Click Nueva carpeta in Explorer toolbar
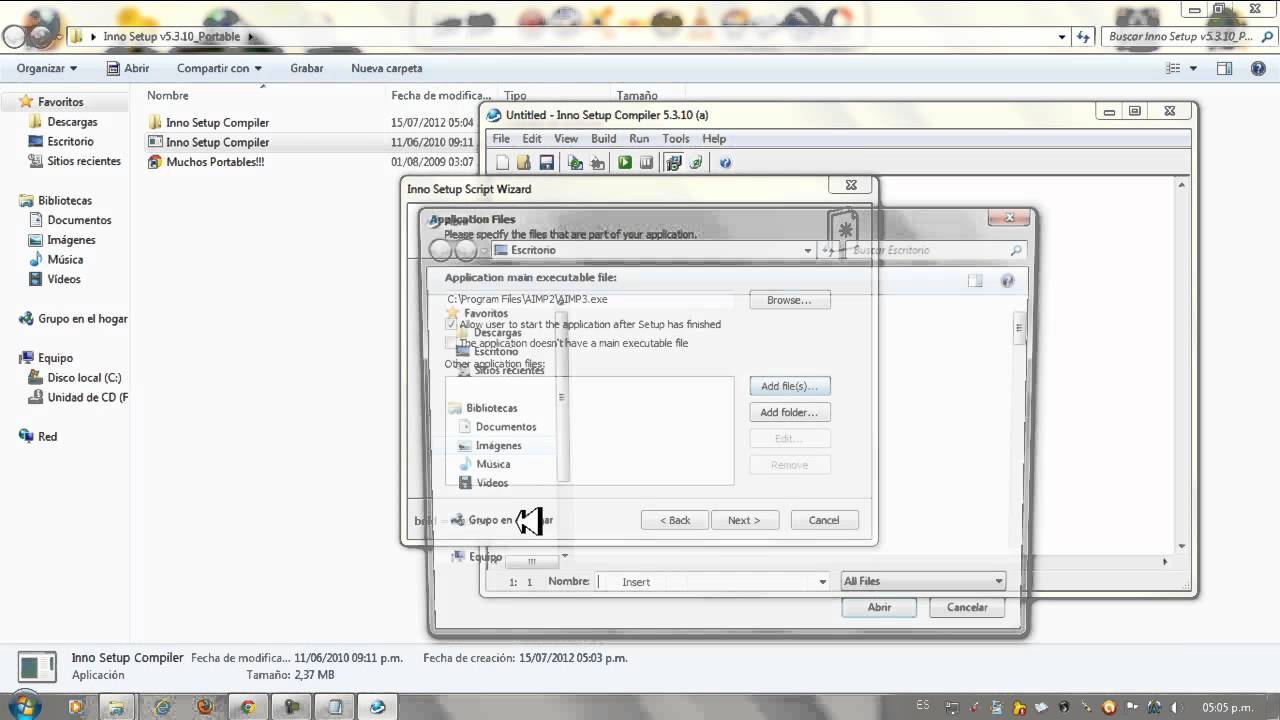The image size is (1280, 720). coord(387,68)
